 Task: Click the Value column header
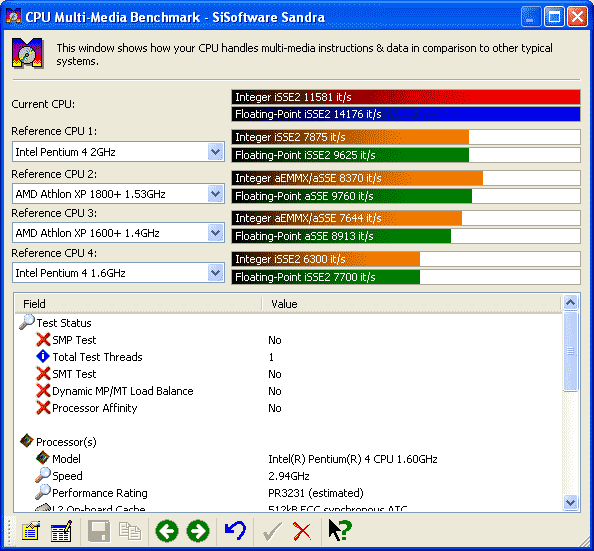[411, 304]
